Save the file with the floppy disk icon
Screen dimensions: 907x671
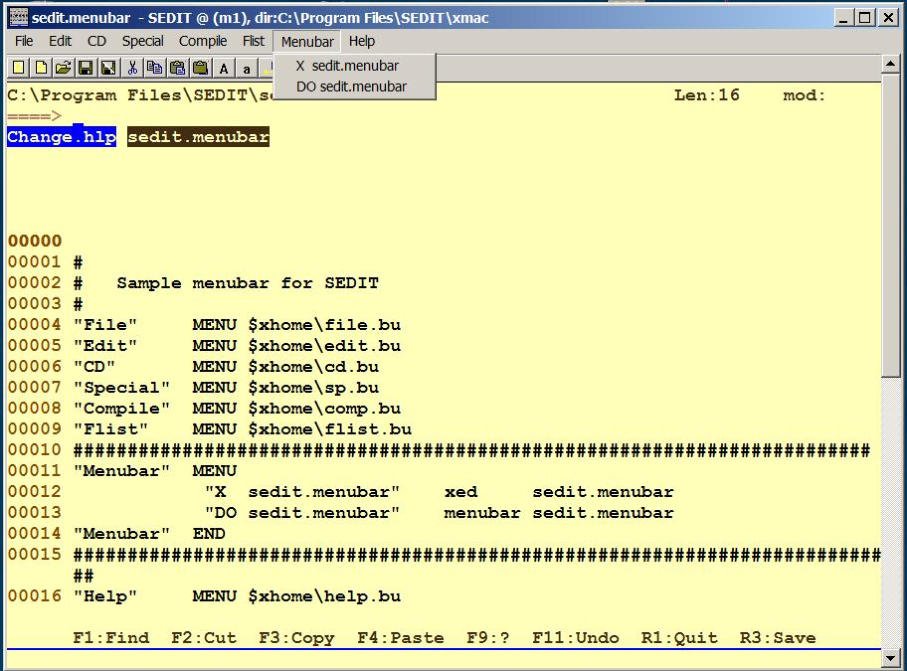[x=86, y=68]
